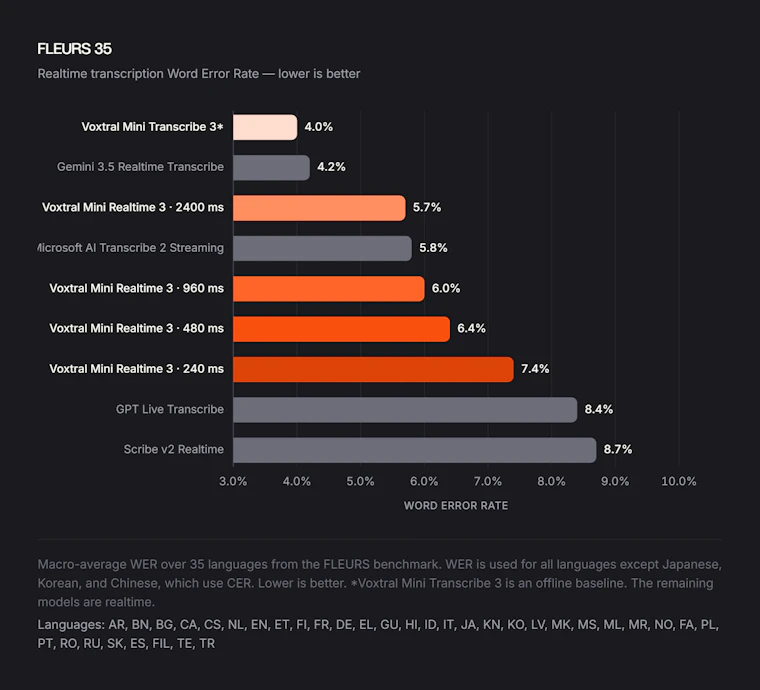Viewport: 760px width, 690px height.
Task: Click the Voxtral Mini Transcribe 3 bar
Action: coord(265,127)
